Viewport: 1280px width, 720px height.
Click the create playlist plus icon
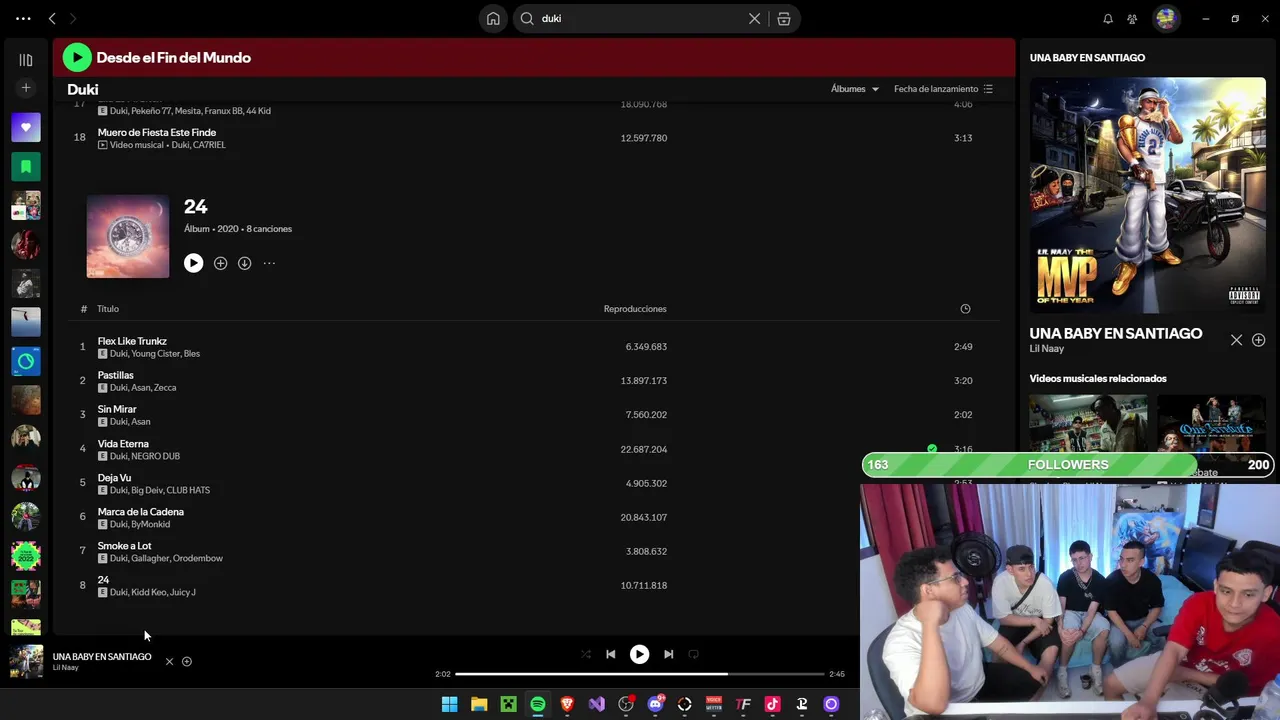tap(26, 88)
